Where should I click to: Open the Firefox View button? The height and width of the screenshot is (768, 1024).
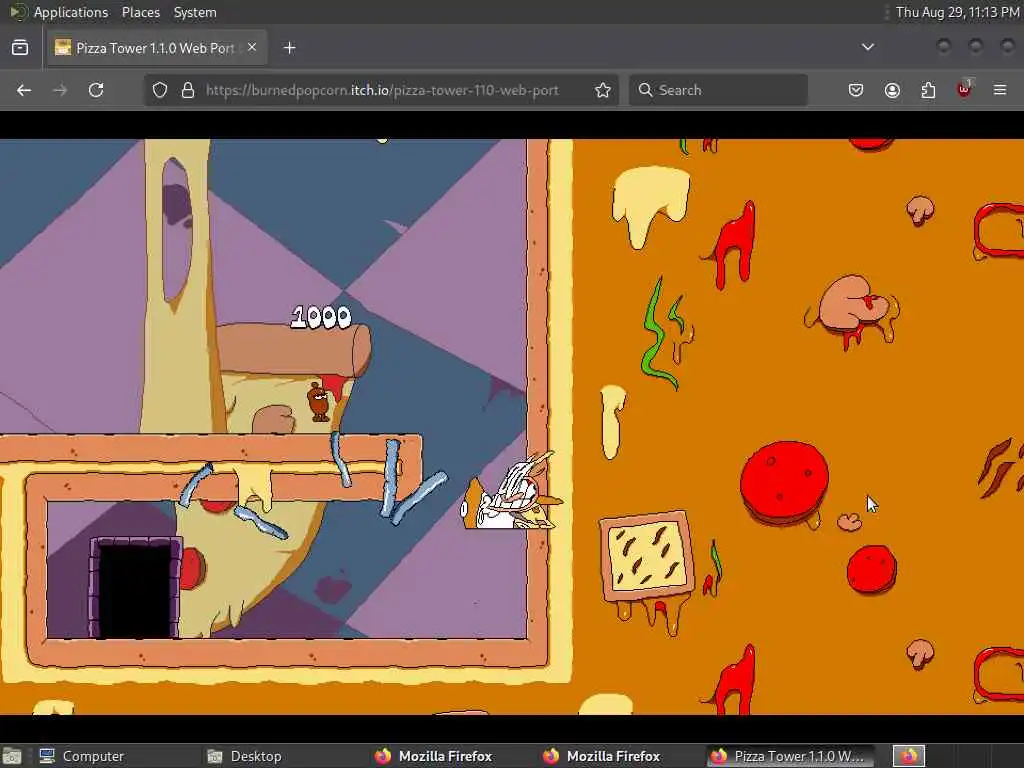(x=20, y=48)
